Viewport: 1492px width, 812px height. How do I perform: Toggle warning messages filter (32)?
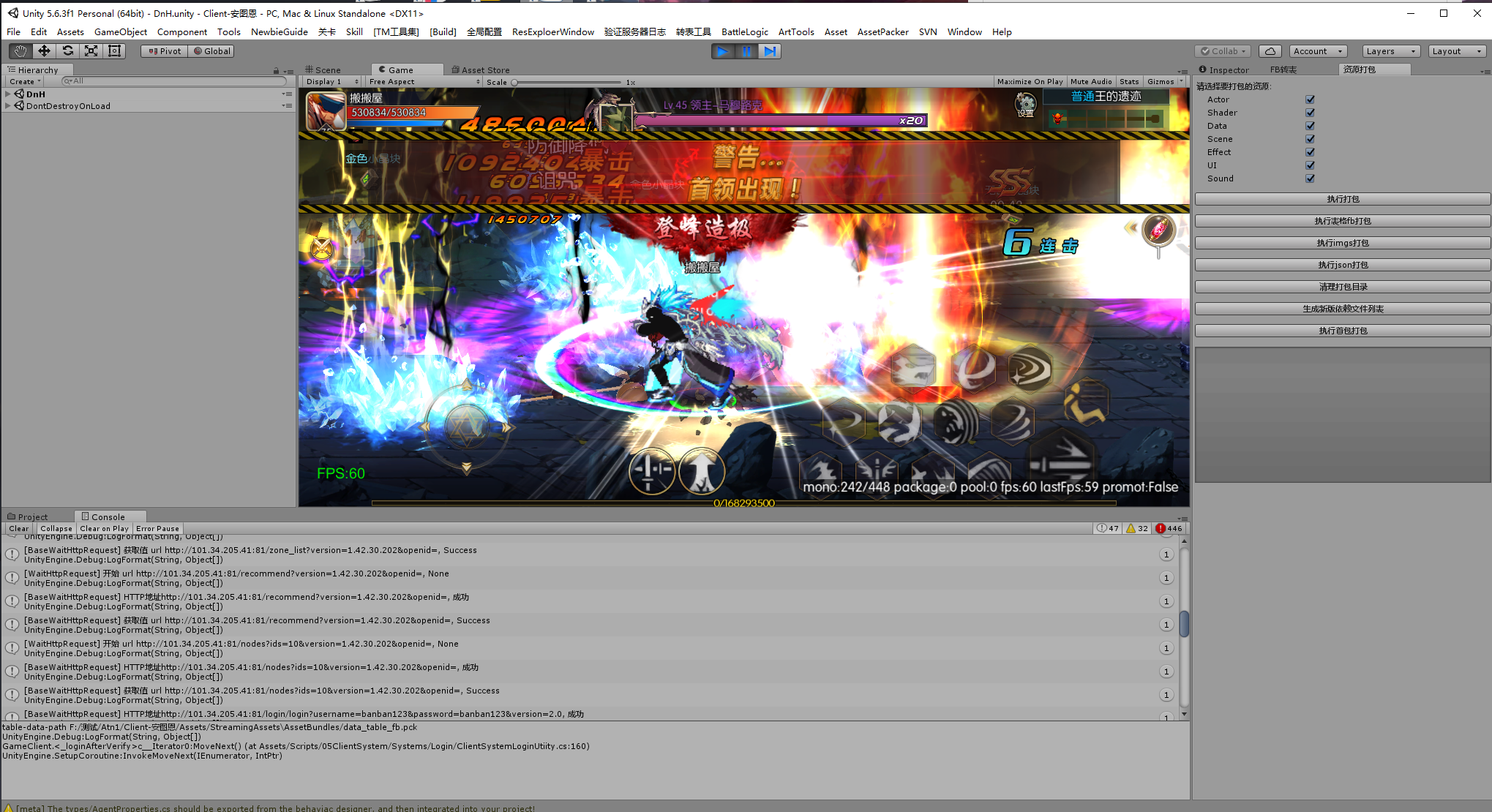[x=1137, y=528]
